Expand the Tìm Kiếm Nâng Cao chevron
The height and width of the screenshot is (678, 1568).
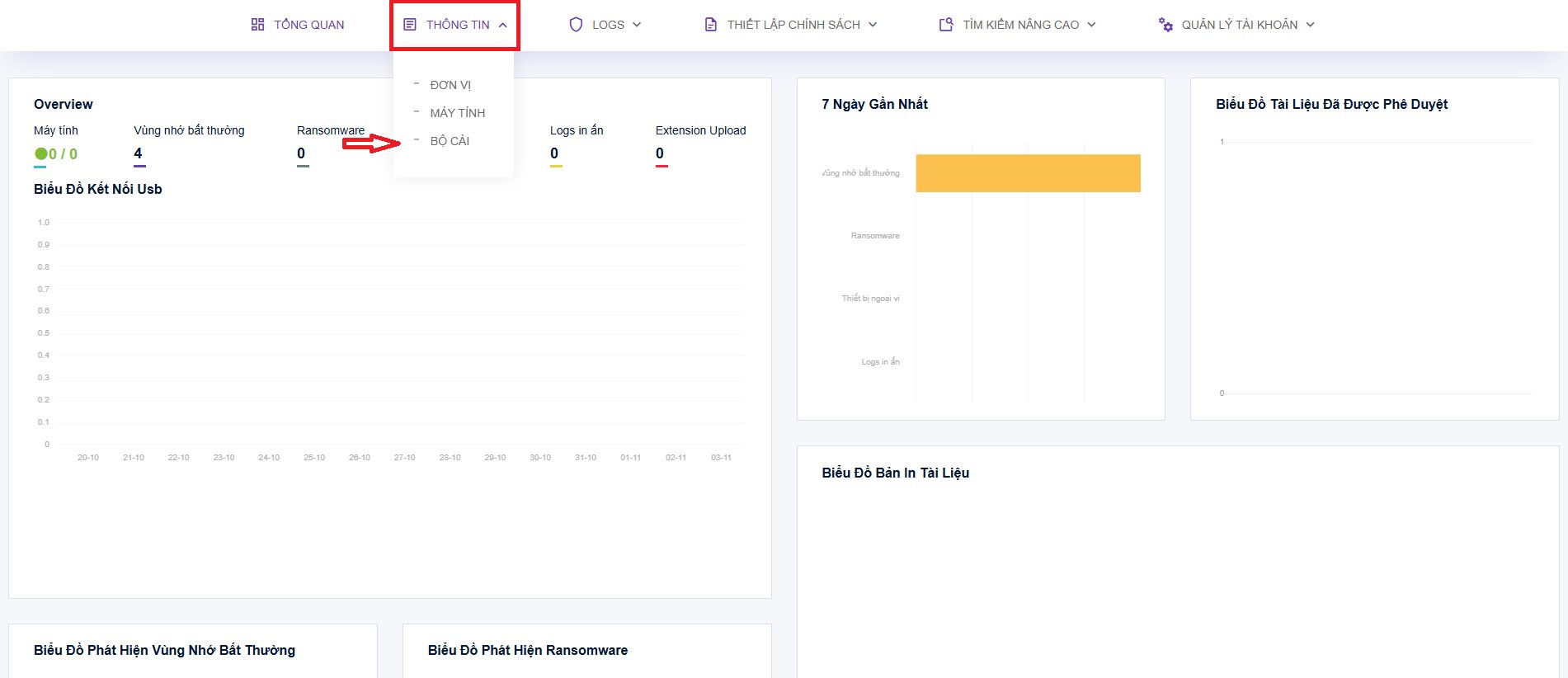coord(1091,25)
